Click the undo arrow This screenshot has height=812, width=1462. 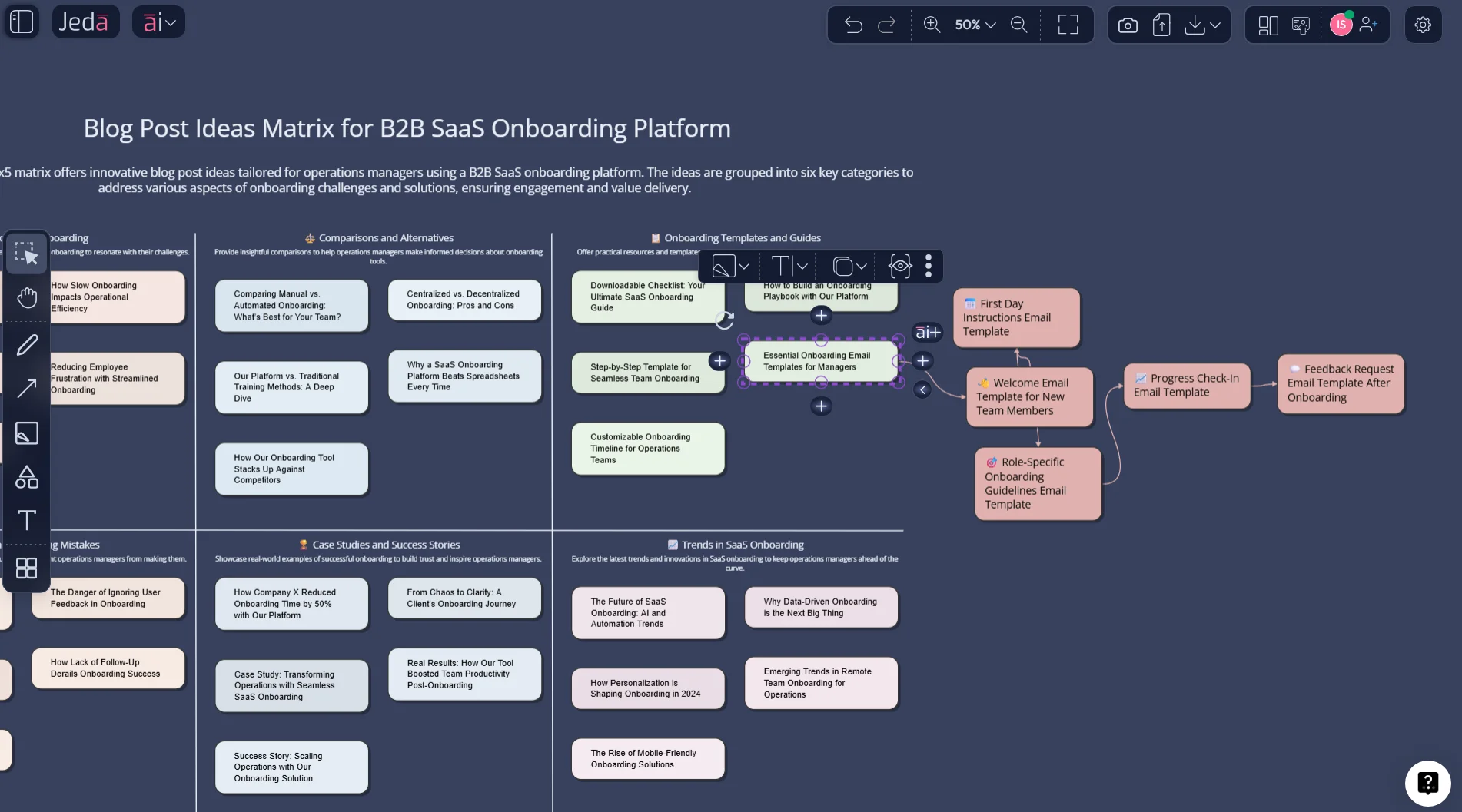click(853, 25)
